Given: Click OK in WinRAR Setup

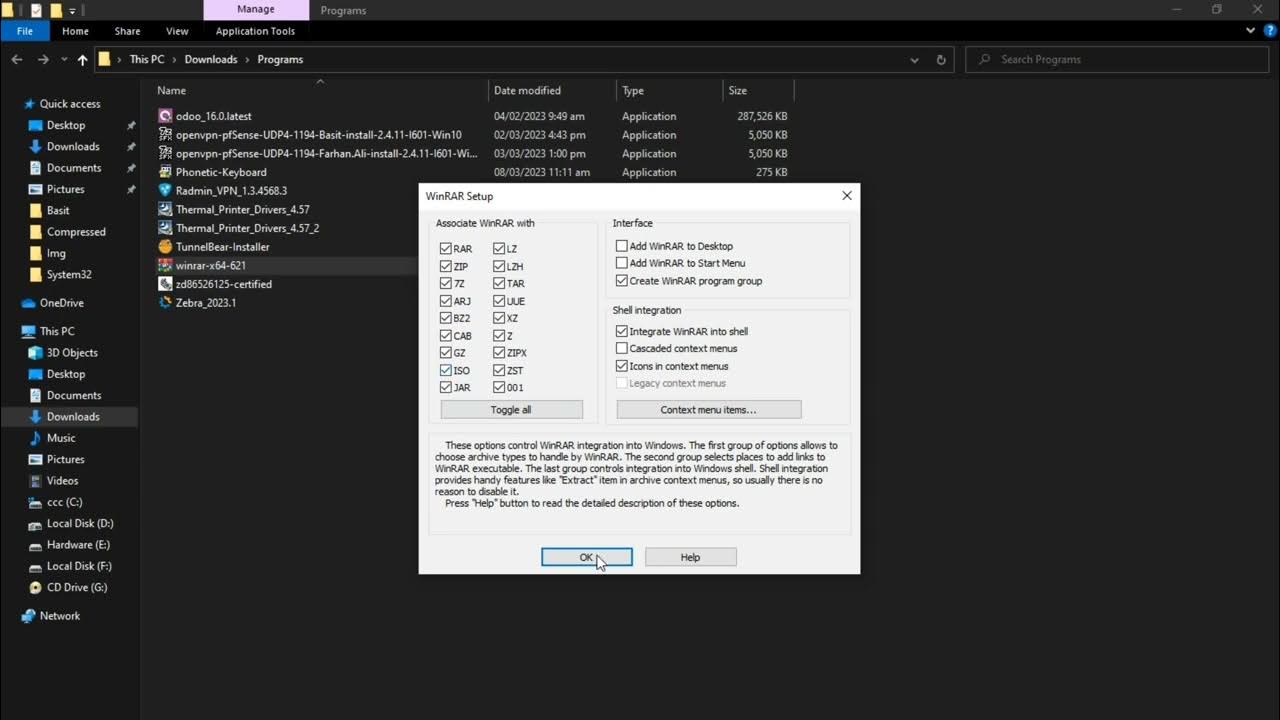Looking at the screenshot, I should (x=587, y=557).
